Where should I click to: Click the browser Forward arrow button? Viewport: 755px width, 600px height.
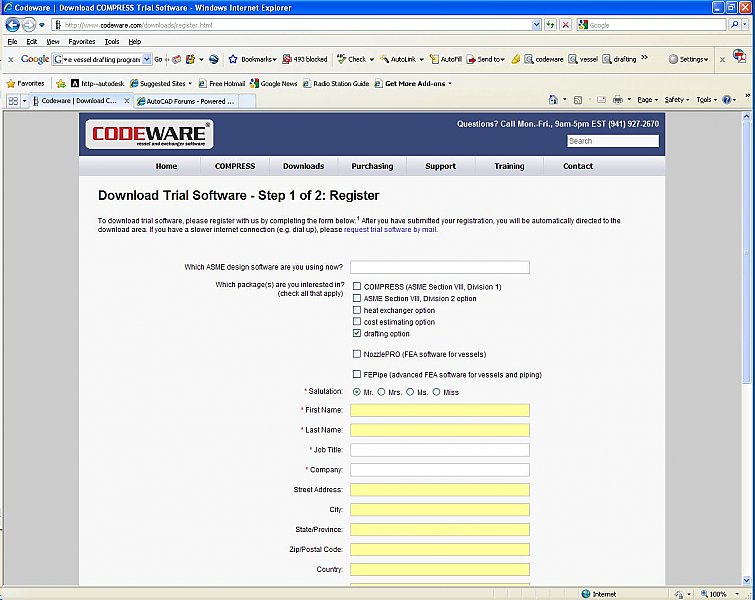29,25
